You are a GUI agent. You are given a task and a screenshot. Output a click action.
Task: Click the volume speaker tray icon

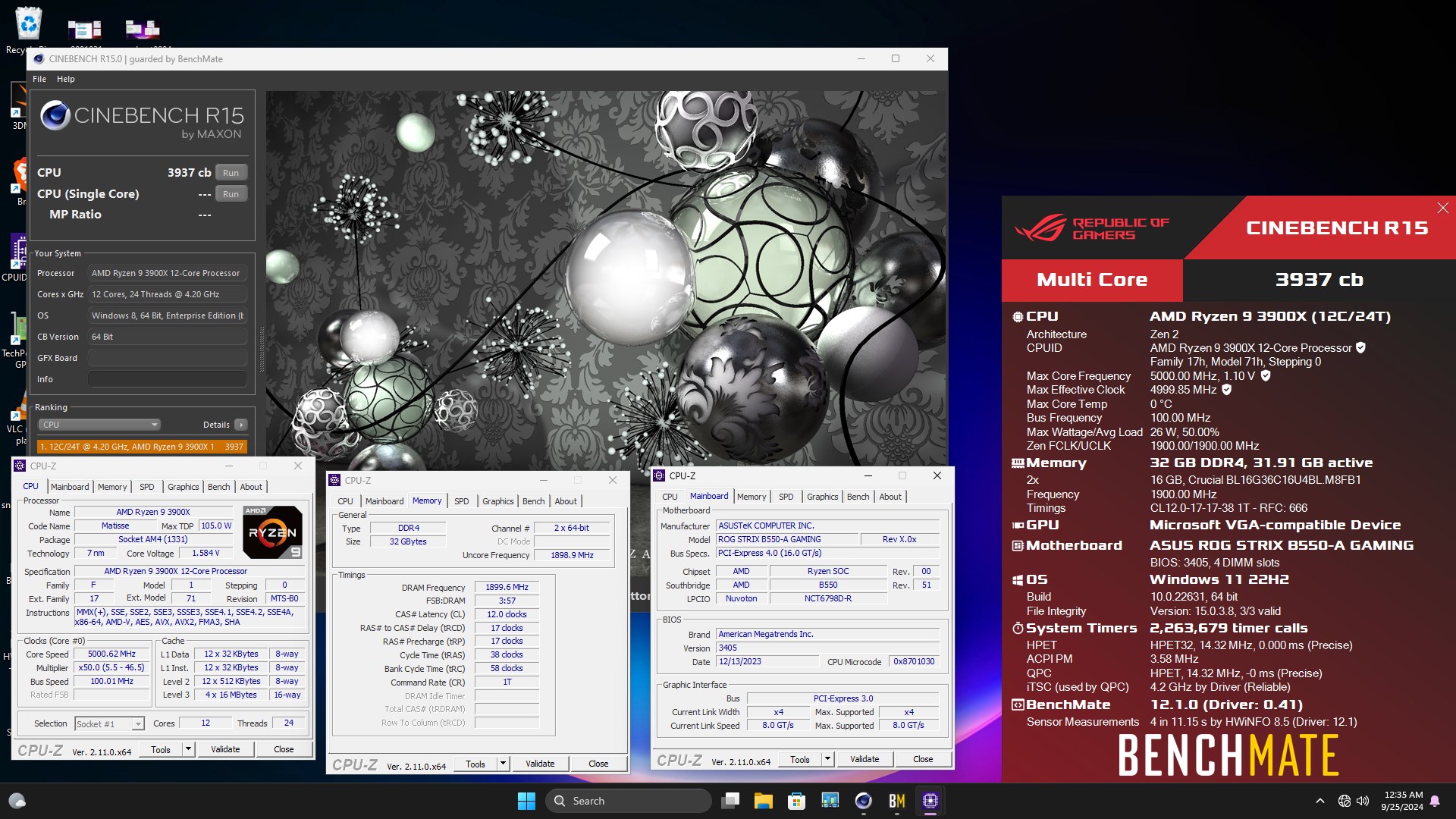pos(1363,801)
